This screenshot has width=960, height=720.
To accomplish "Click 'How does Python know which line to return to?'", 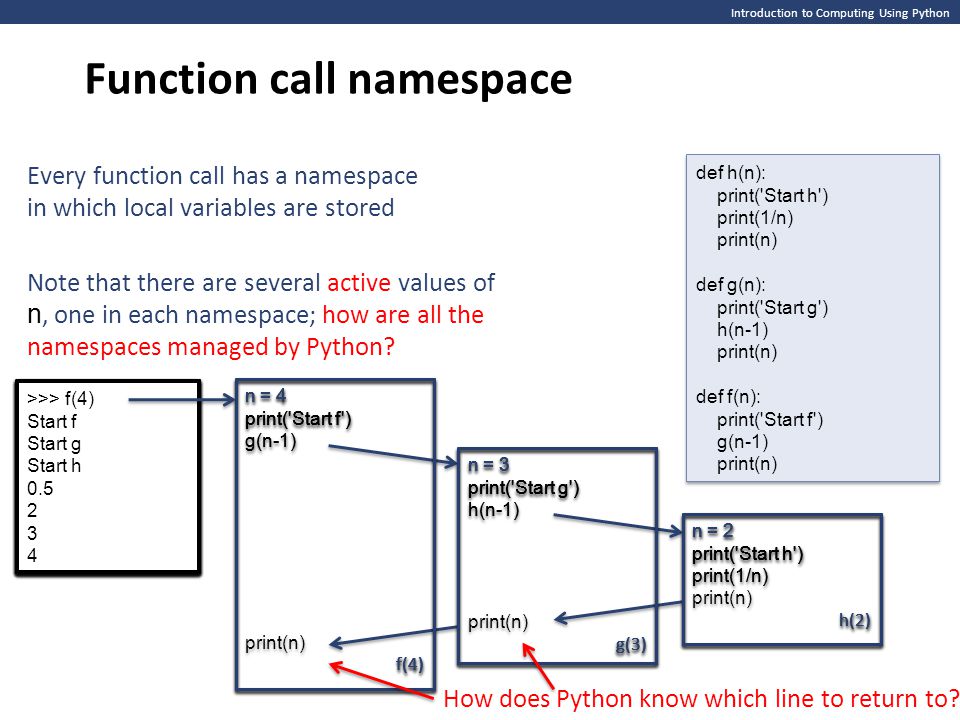I will (x=701, y=699).
